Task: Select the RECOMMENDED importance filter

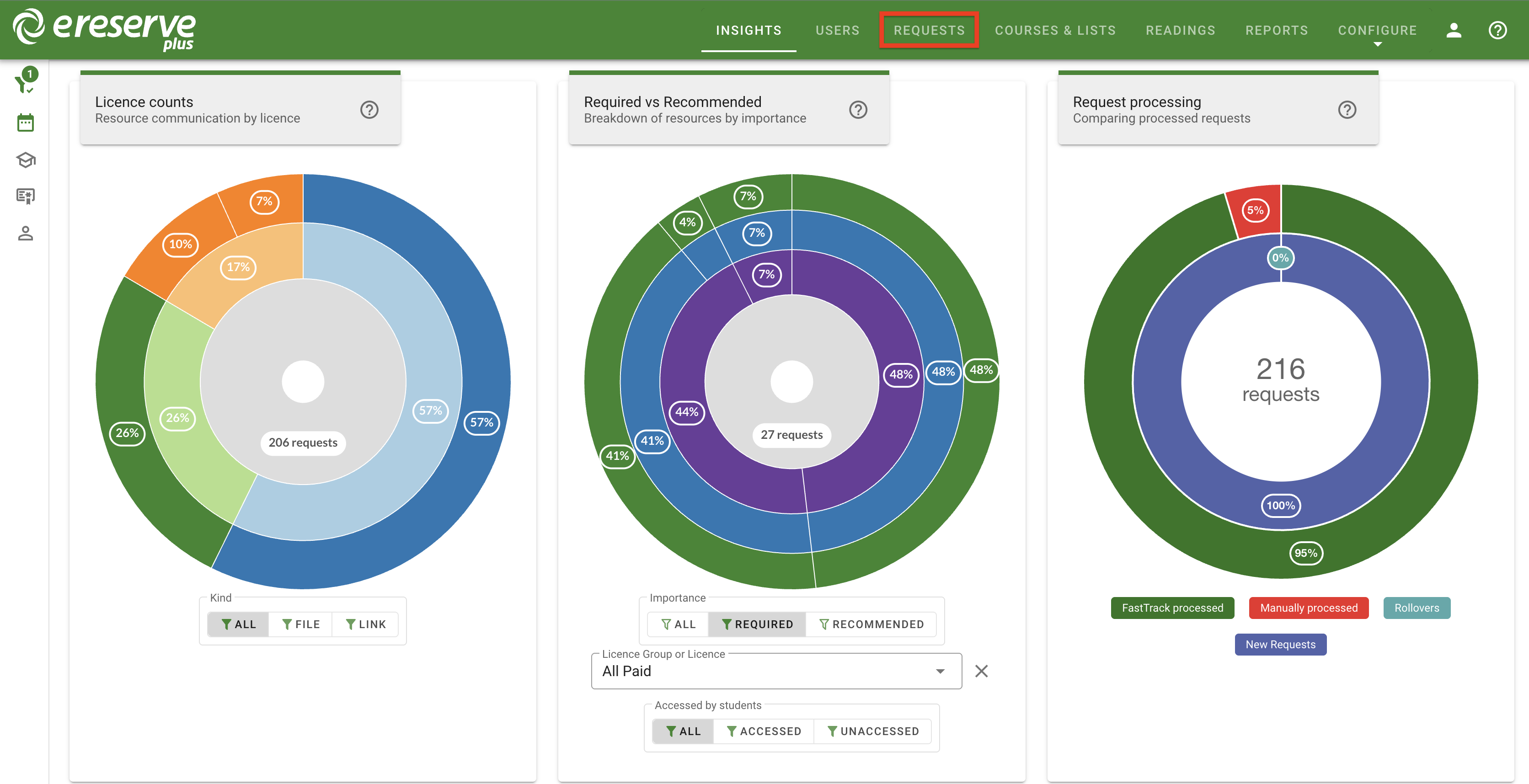Action: (871, 624)
